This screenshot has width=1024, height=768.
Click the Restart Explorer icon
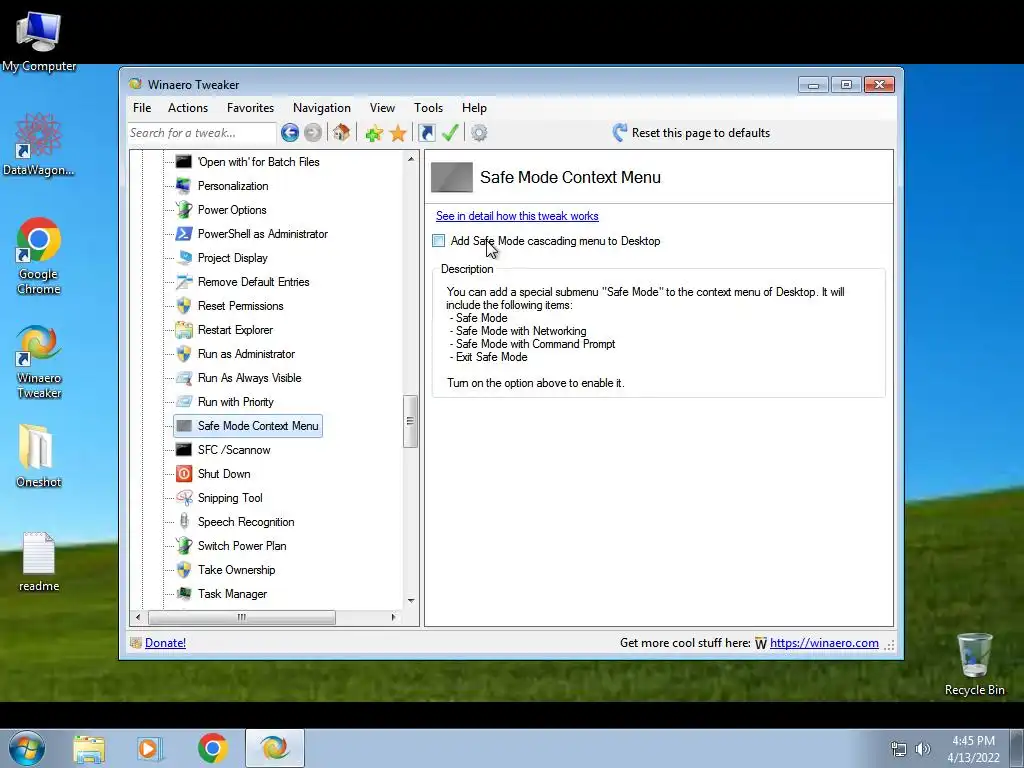coord(184,330)
